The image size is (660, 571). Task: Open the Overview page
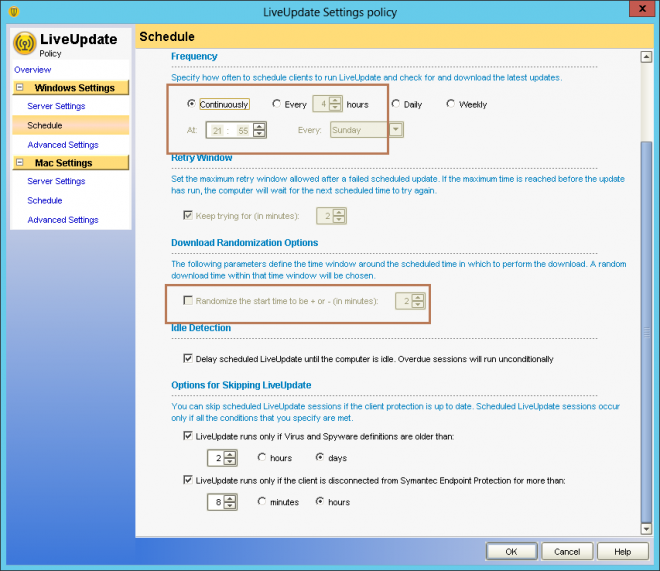coord(32,69)
